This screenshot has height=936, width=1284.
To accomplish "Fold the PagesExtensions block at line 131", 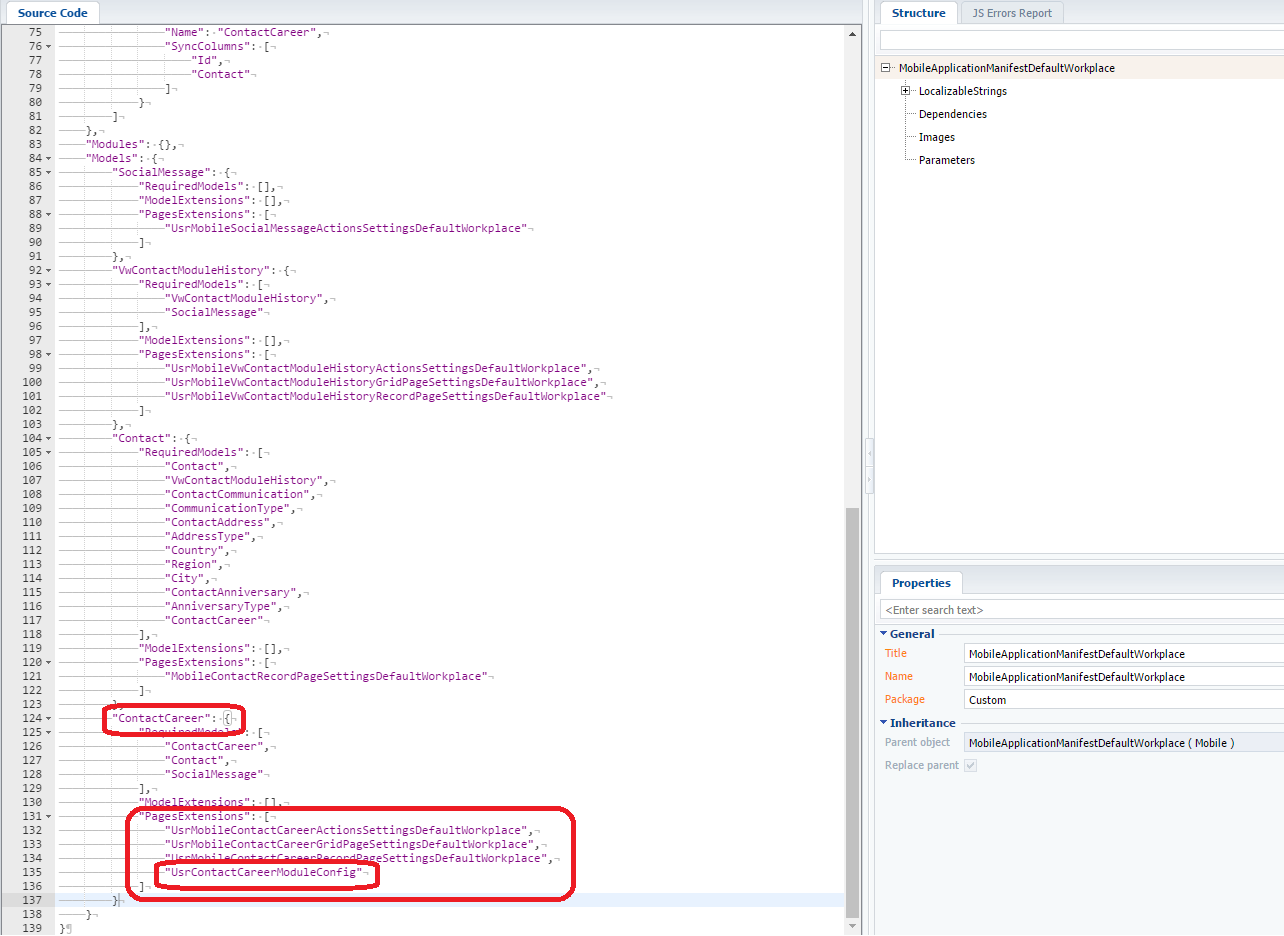I will (x=48, y=816).
